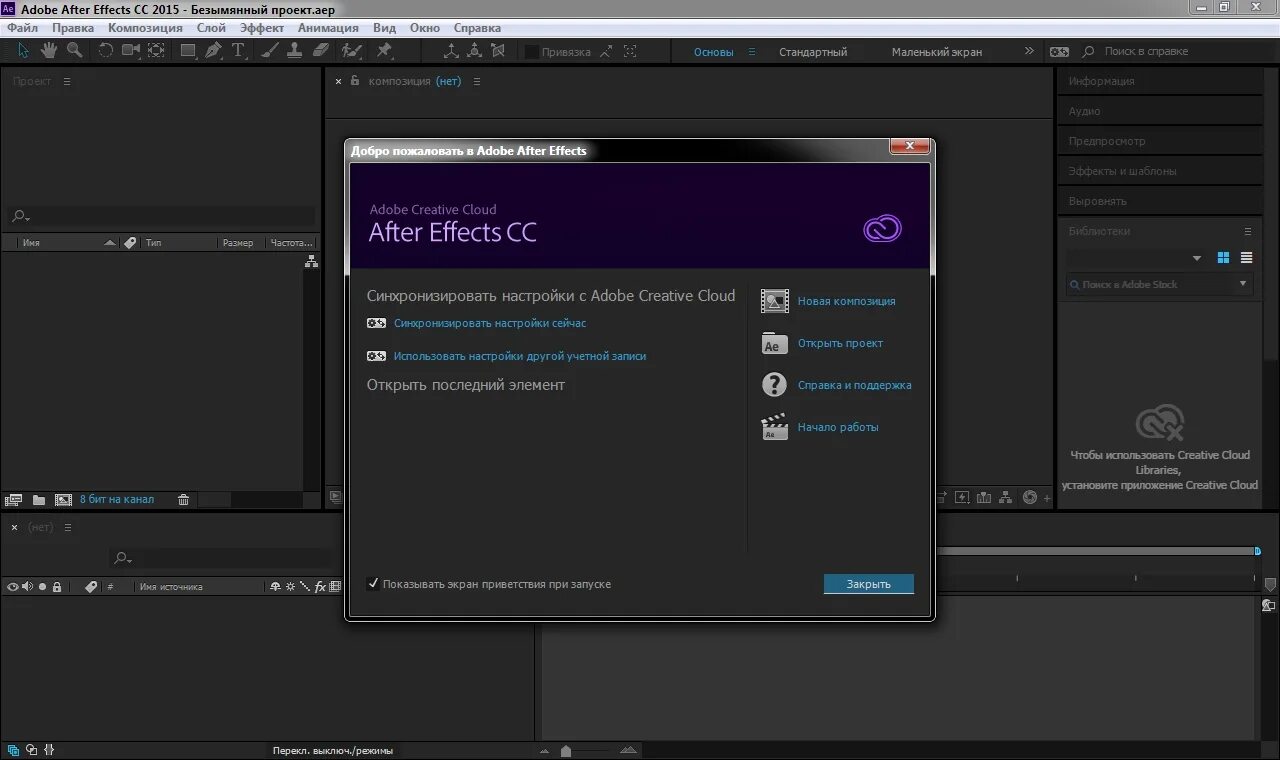Screen dimensions: 1280x760
Task: Toggle the Привязка snapping checkbox
Action: (x=531, y=52)
